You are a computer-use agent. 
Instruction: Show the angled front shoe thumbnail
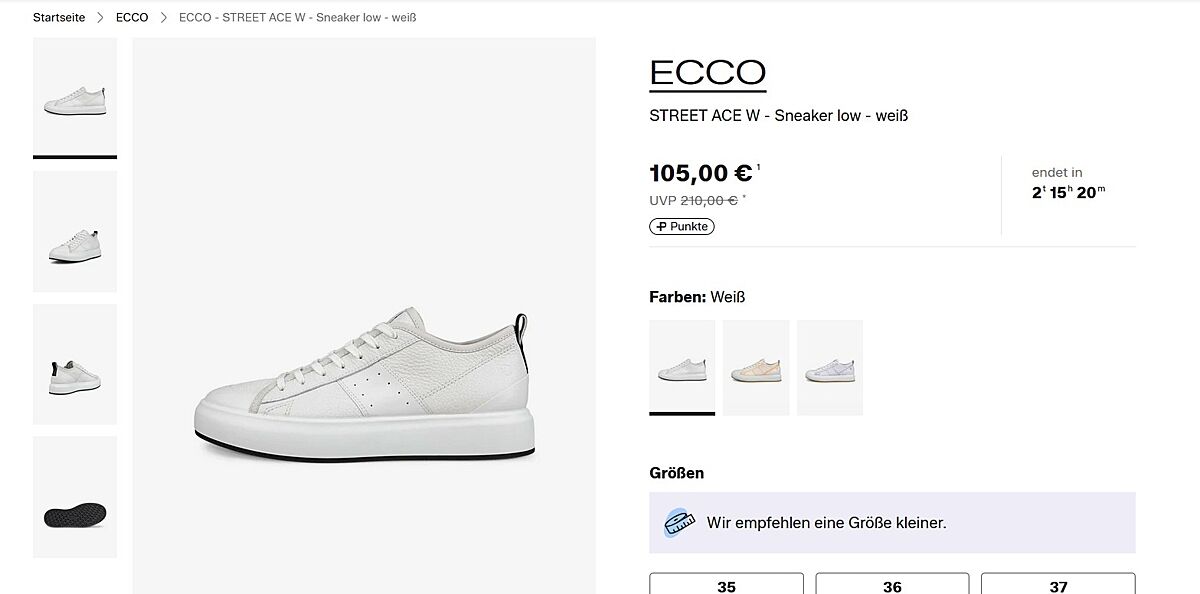(75, 231)
